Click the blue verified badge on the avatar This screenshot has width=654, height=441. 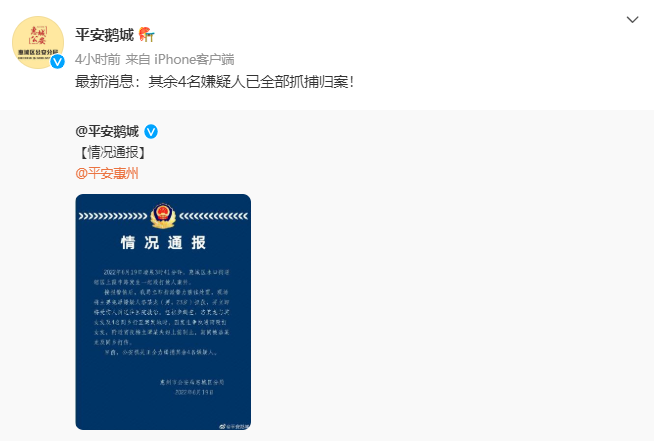point(58,62)
